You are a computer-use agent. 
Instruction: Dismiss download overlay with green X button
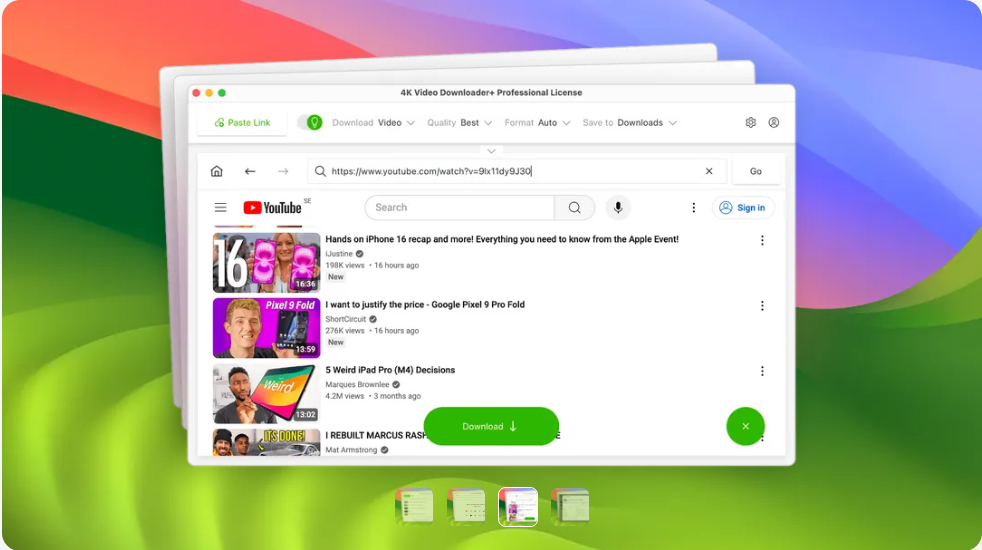[x=745, y=427]
